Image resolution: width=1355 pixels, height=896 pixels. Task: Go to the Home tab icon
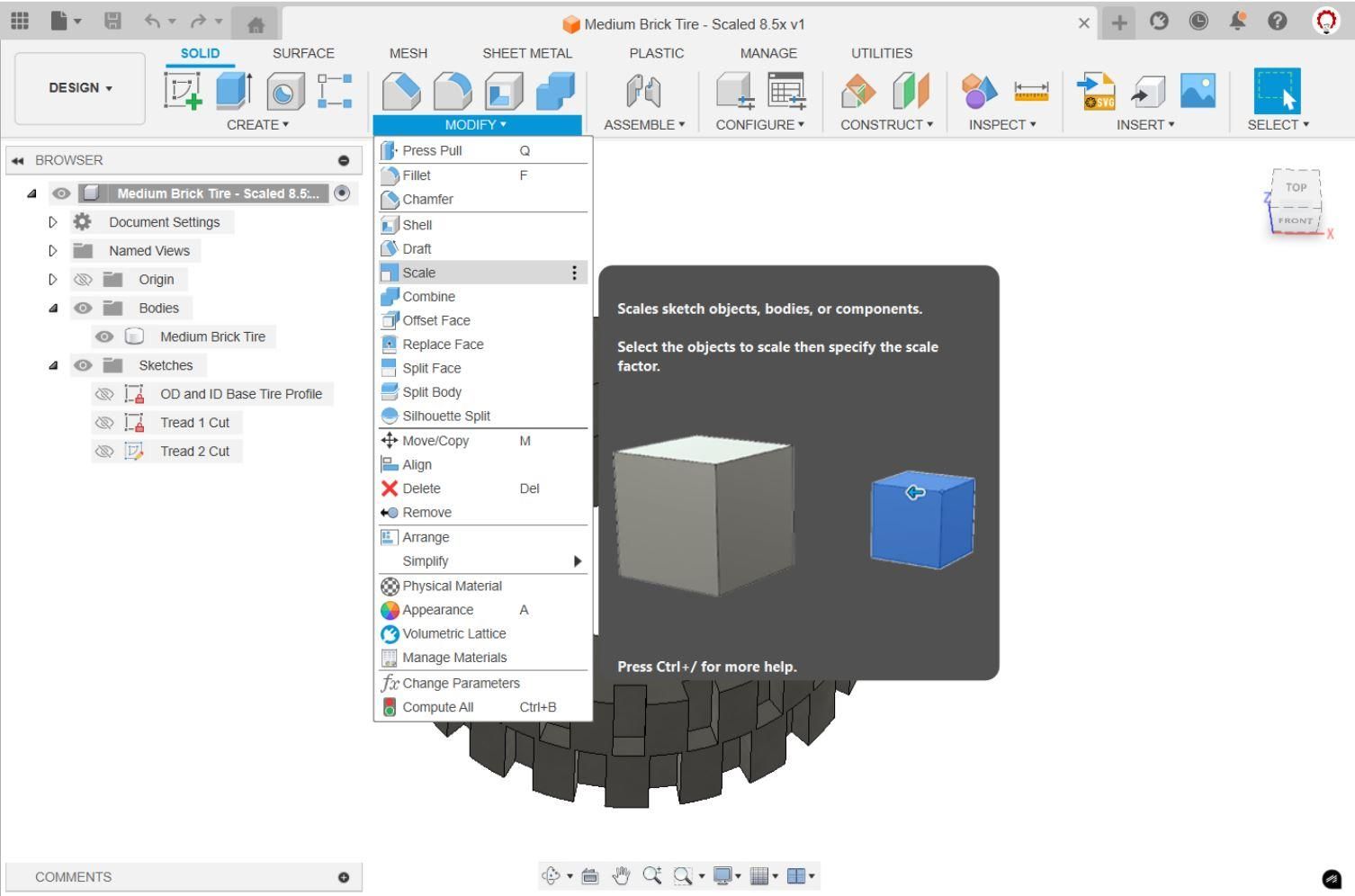[256, 24]
